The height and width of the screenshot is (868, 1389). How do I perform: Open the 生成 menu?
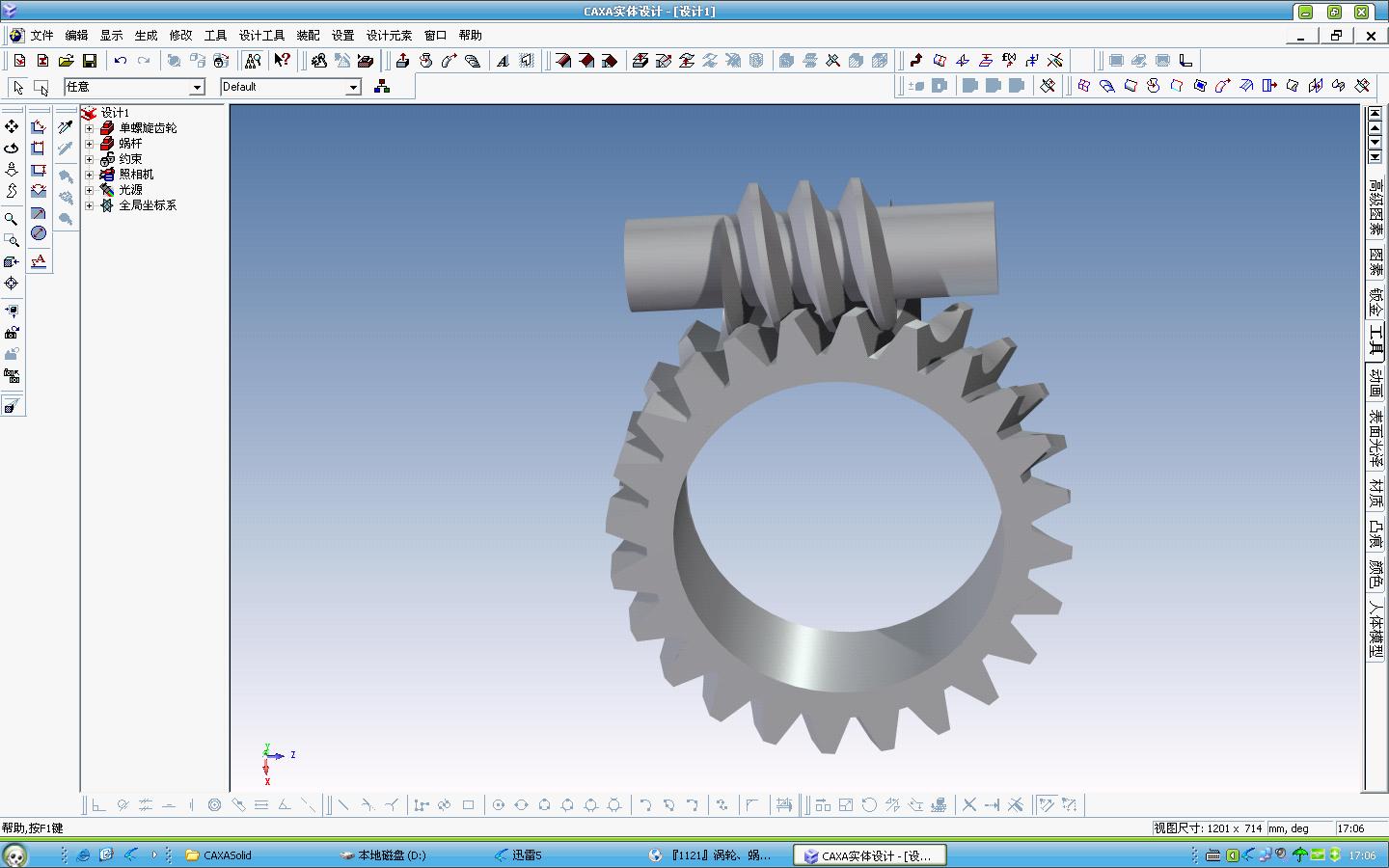(146, 35)
